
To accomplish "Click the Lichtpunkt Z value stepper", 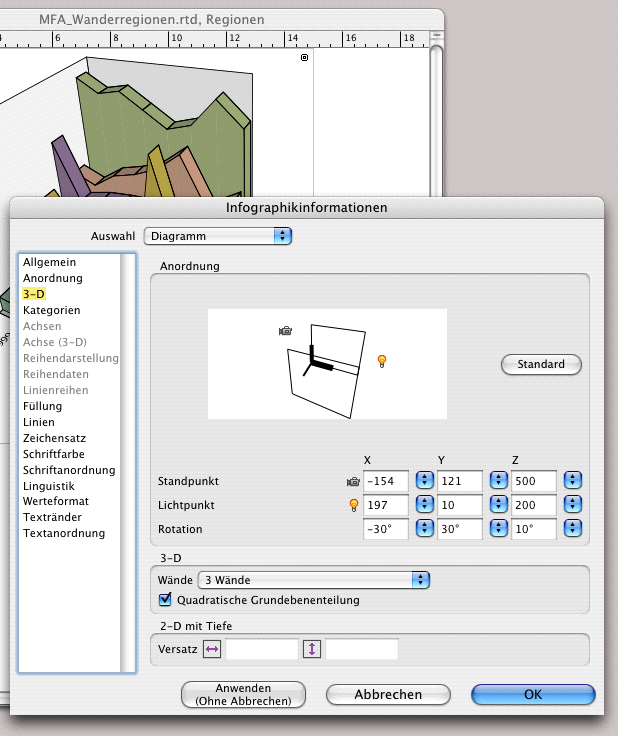I will [573, 505].
